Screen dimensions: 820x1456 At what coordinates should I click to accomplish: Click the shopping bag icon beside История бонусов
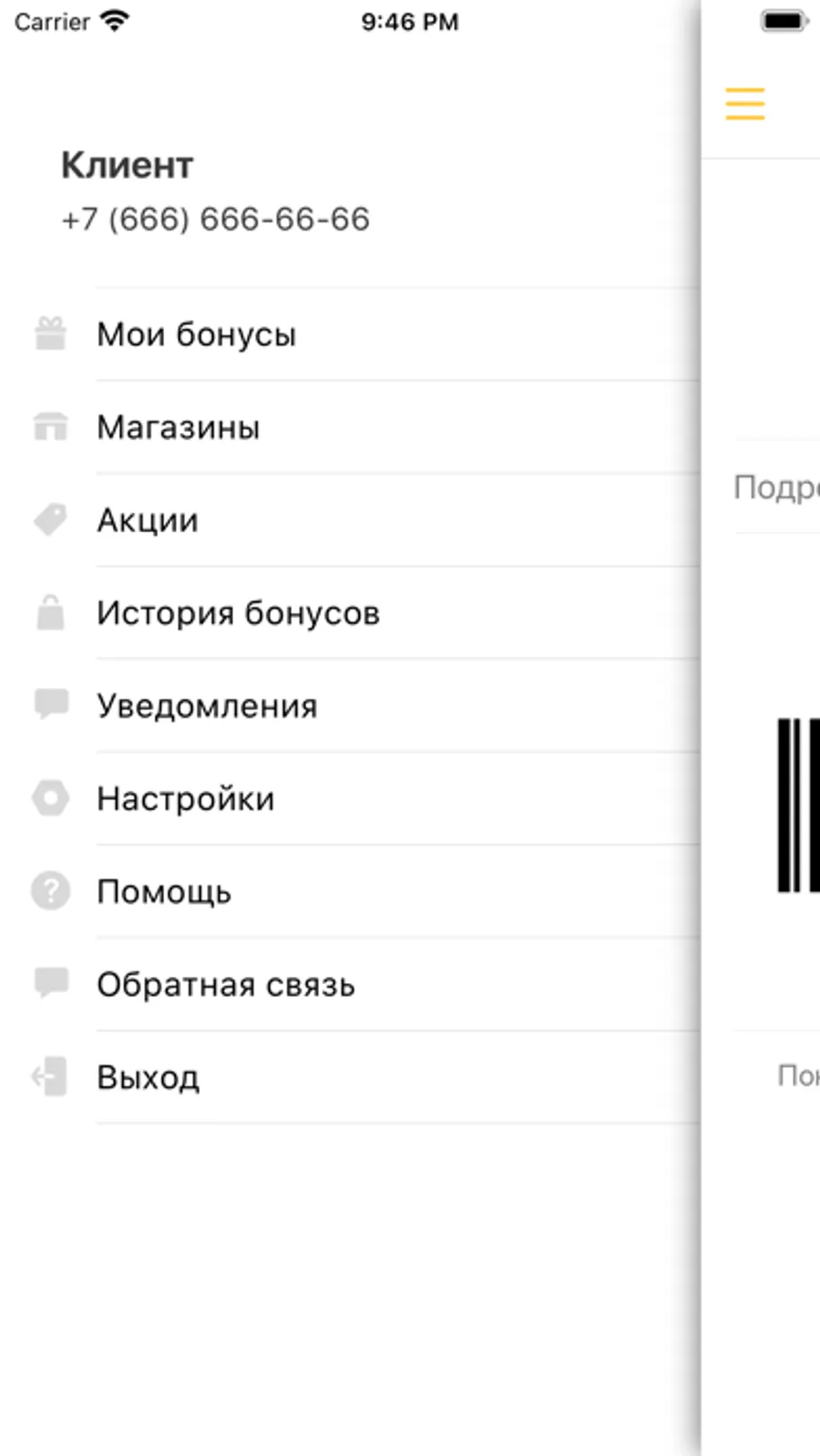coord(50,612)
